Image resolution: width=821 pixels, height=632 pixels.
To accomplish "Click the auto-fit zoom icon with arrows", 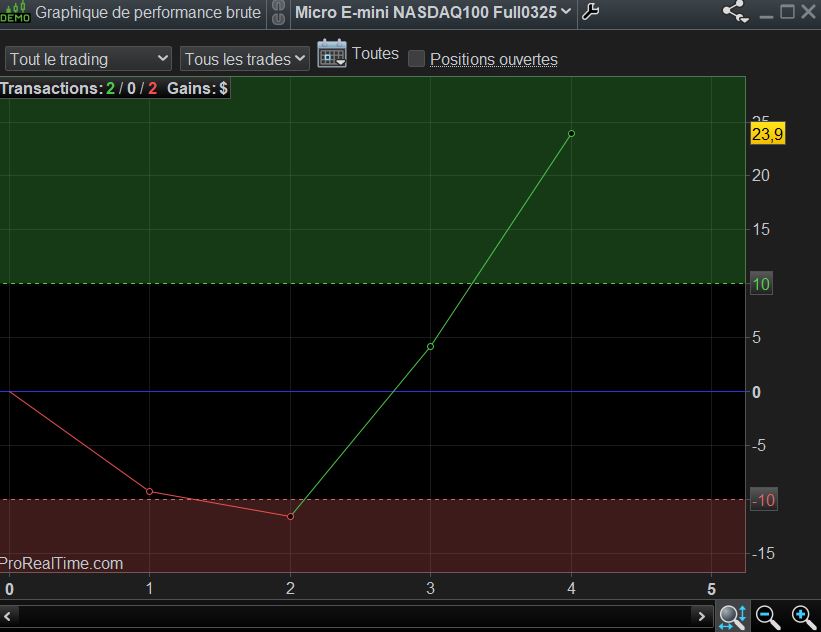I will 732,617.
